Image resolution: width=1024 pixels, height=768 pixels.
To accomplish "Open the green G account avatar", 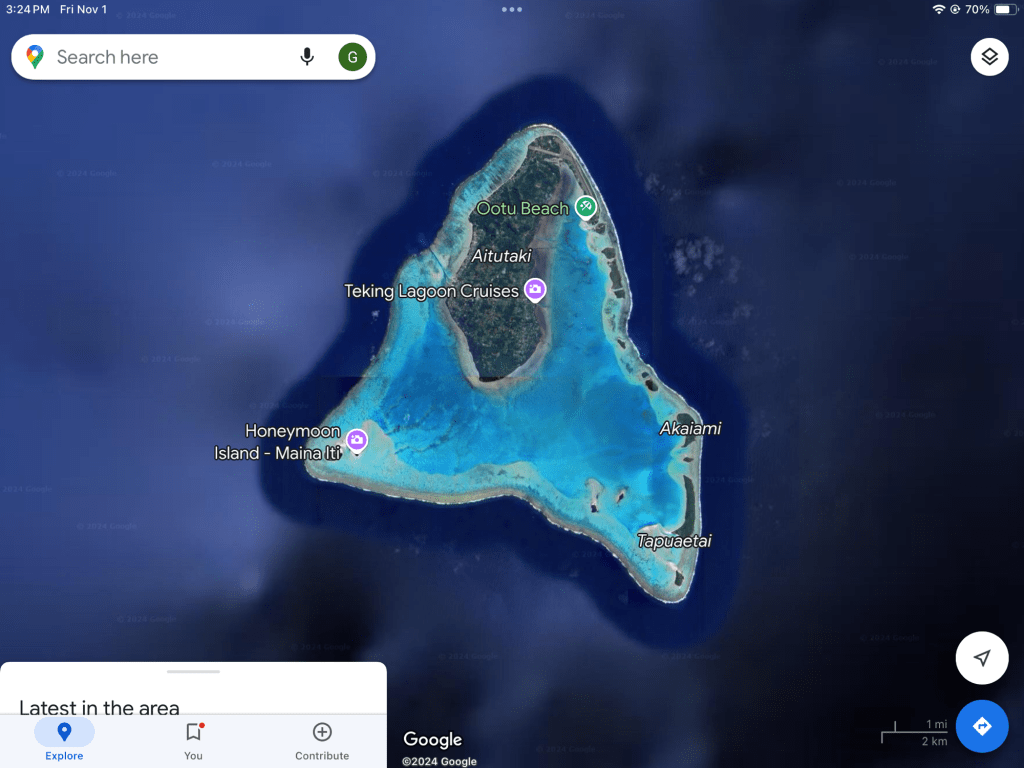I will (x=353, y=57).
